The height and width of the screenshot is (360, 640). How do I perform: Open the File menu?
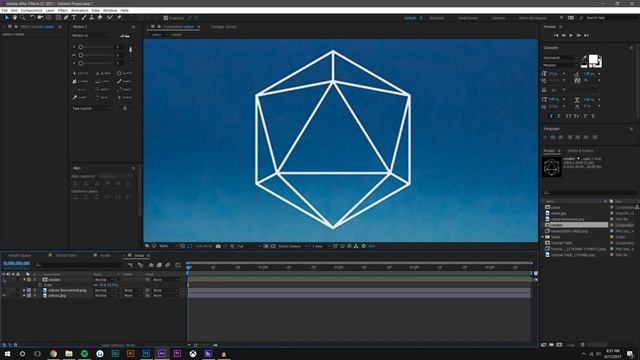coord(4,10)
